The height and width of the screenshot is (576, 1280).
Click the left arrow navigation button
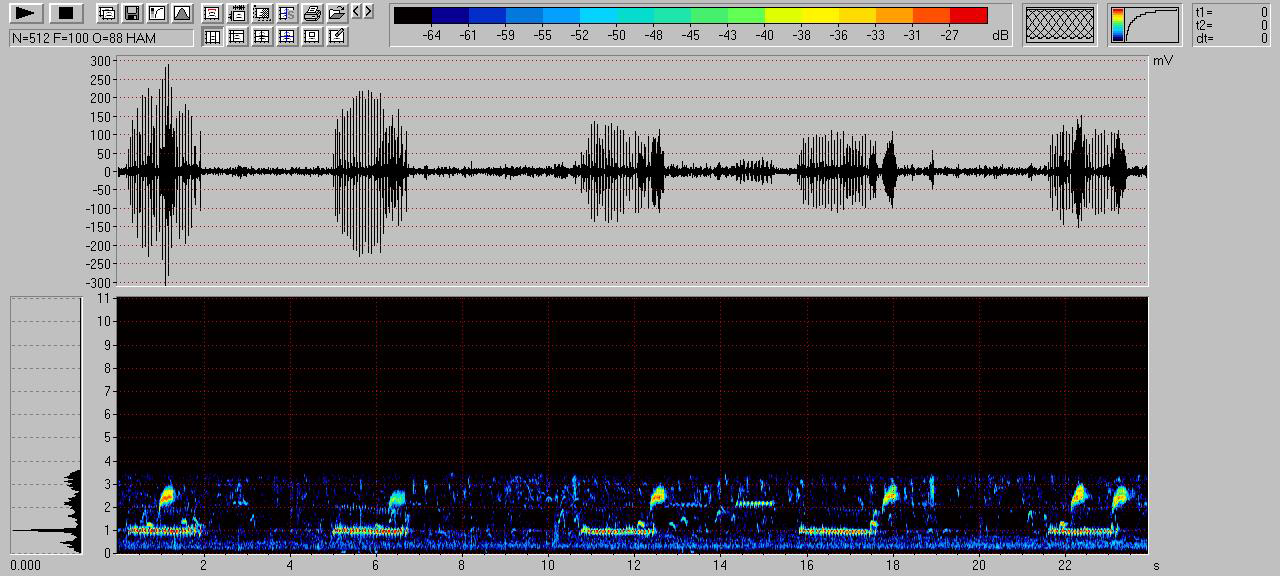(x=357, y=12)
